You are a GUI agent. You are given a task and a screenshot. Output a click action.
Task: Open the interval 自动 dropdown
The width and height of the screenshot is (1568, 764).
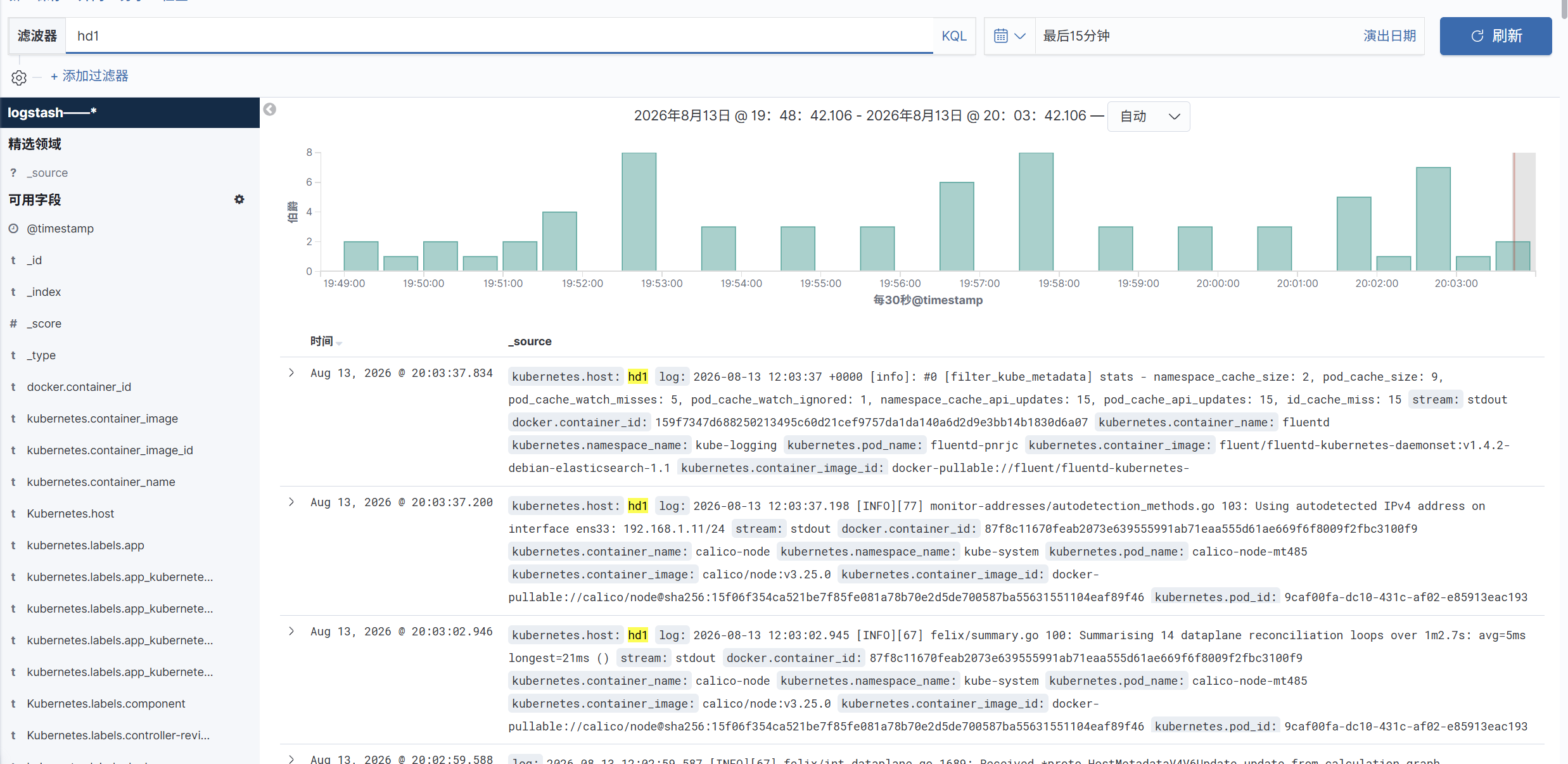coord(1148,117)
